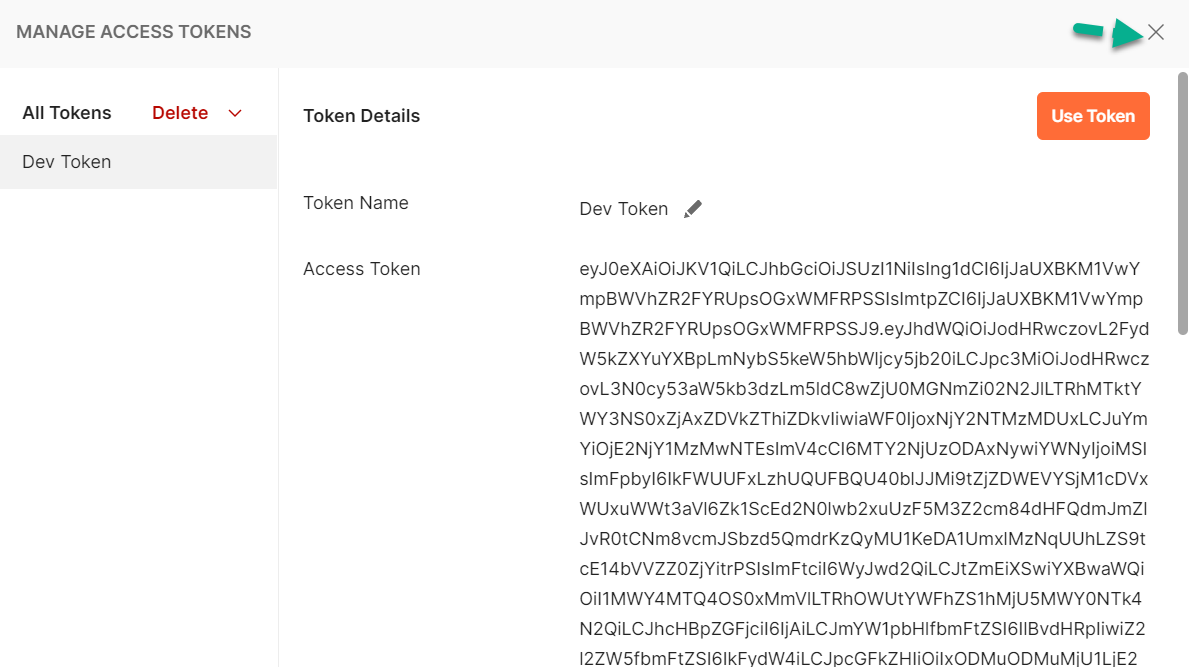Click the Token Name field label

point(356,203)
